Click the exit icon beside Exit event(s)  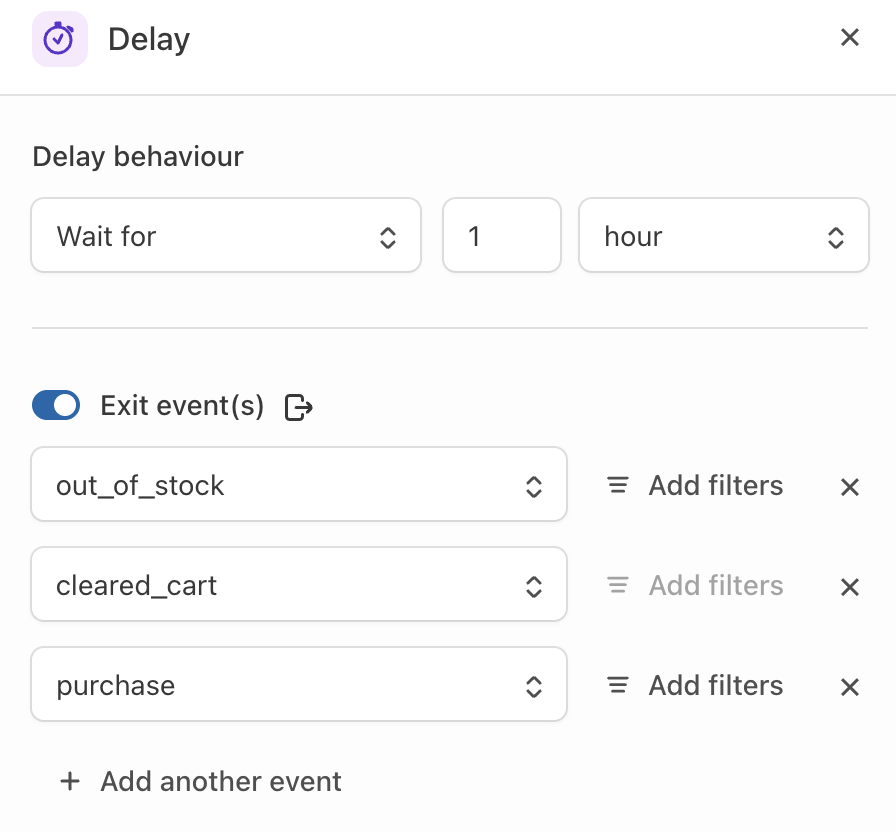pyautogui.click(x=299, y=407)
